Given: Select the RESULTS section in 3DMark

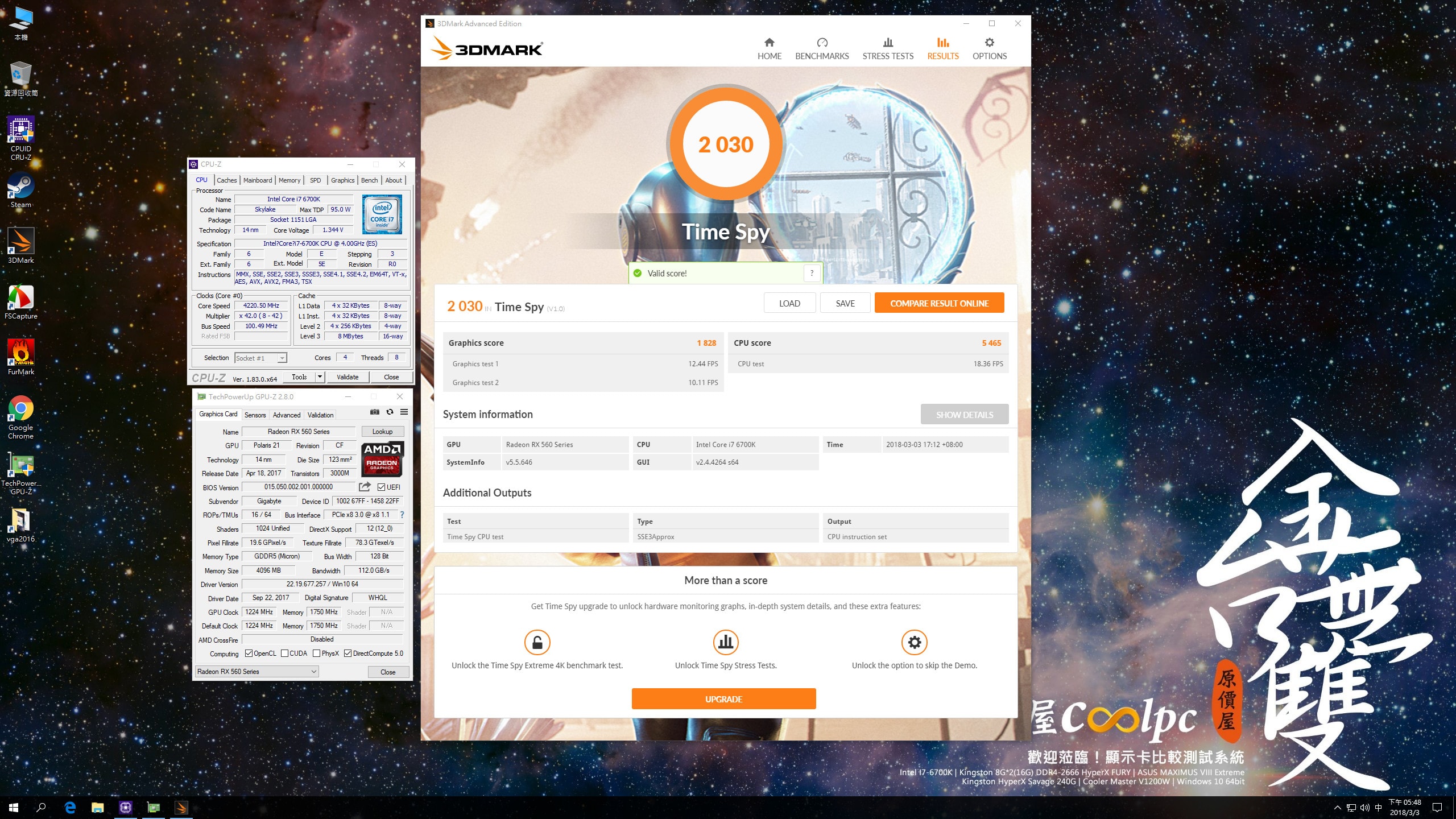Looking at the screenshot, I should pyautogui.click(x=943, y=49).
